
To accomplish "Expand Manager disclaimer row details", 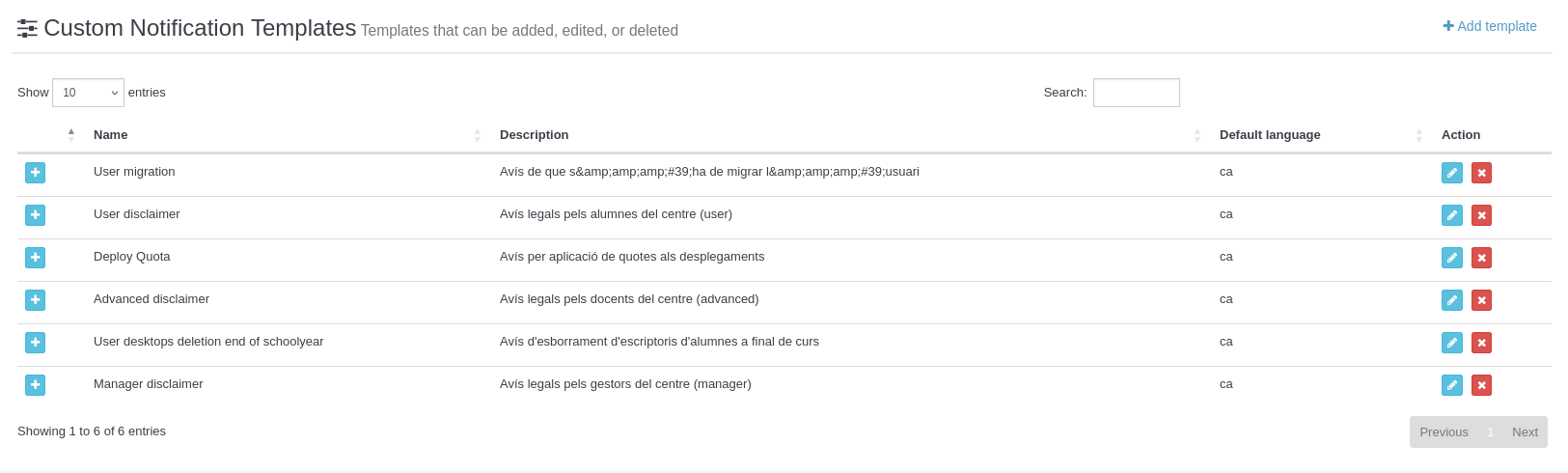I will tap(35, 385).
